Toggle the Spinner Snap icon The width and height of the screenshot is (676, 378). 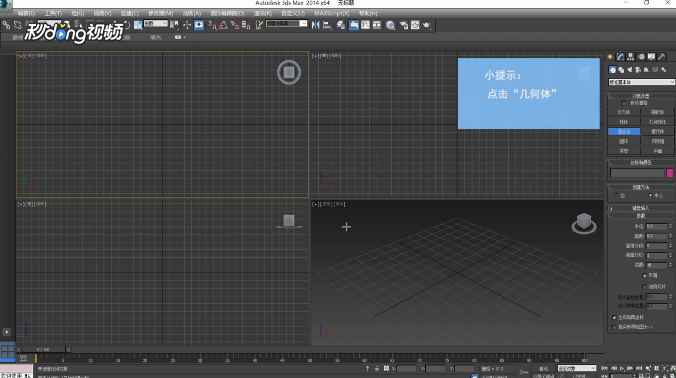[x=246, y=25]
